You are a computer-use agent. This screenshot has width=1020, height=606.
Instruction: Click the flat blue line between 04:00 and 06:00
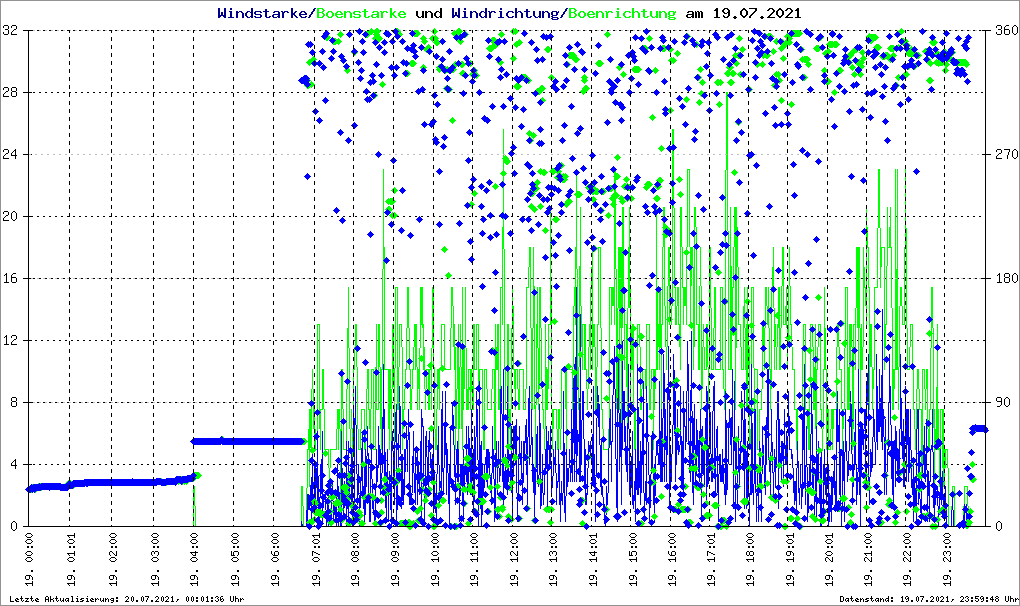pyautogui.click(x=250, y=441)
